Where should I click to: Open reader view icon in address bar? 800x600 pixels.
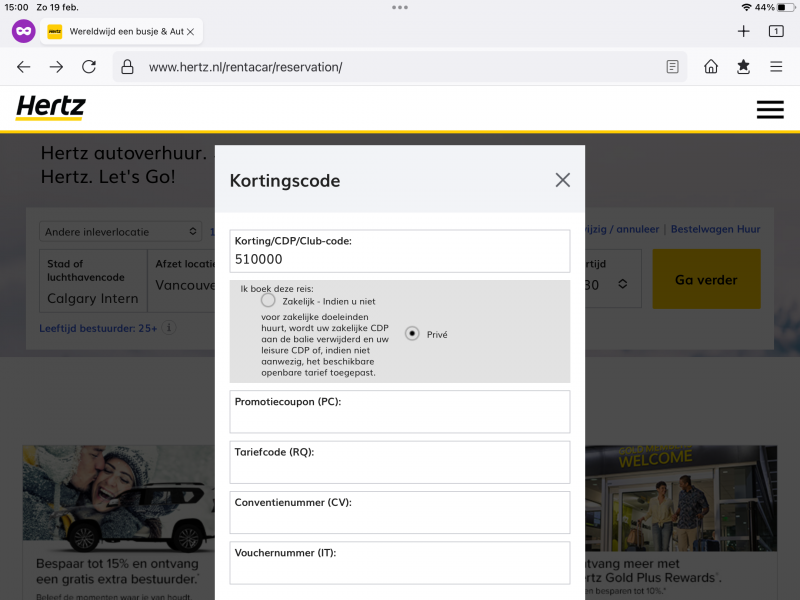[673, 67]
